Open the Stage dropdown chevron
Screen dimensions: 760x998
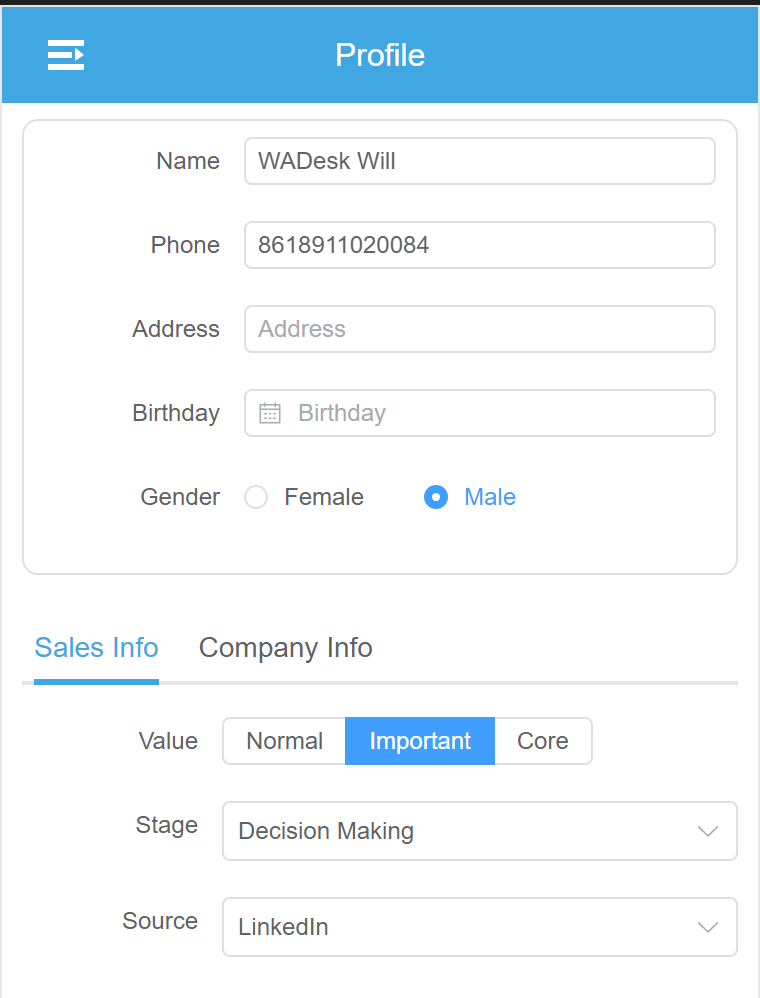coord(708,831)
